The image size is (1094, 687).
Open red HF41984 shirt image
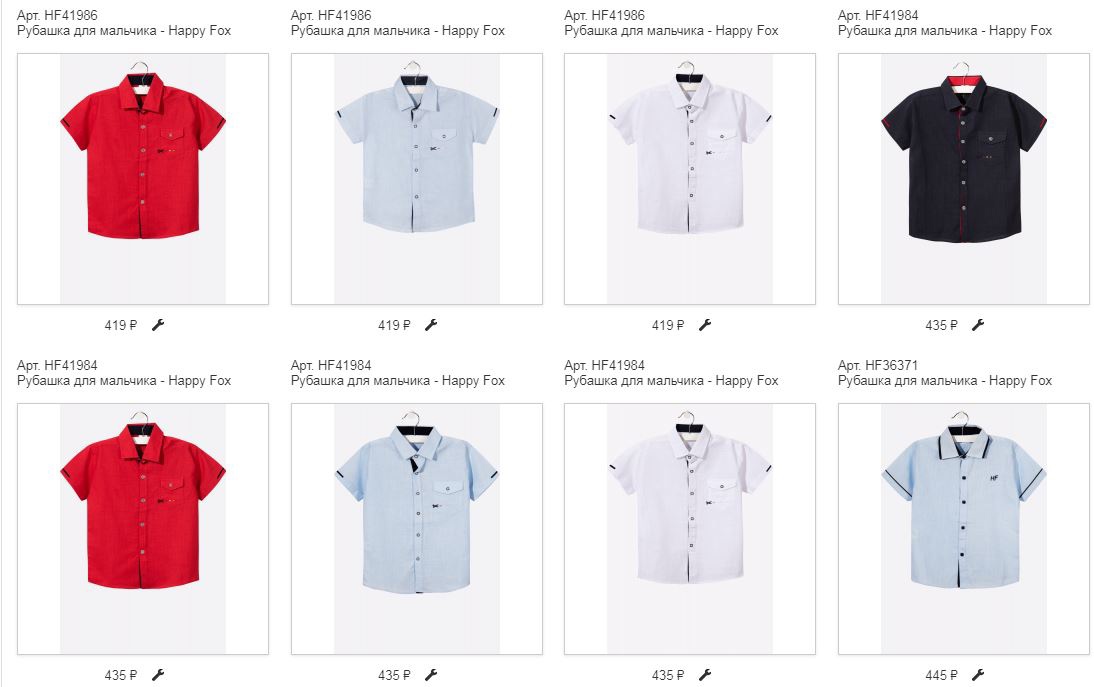[x=143, y=529]
